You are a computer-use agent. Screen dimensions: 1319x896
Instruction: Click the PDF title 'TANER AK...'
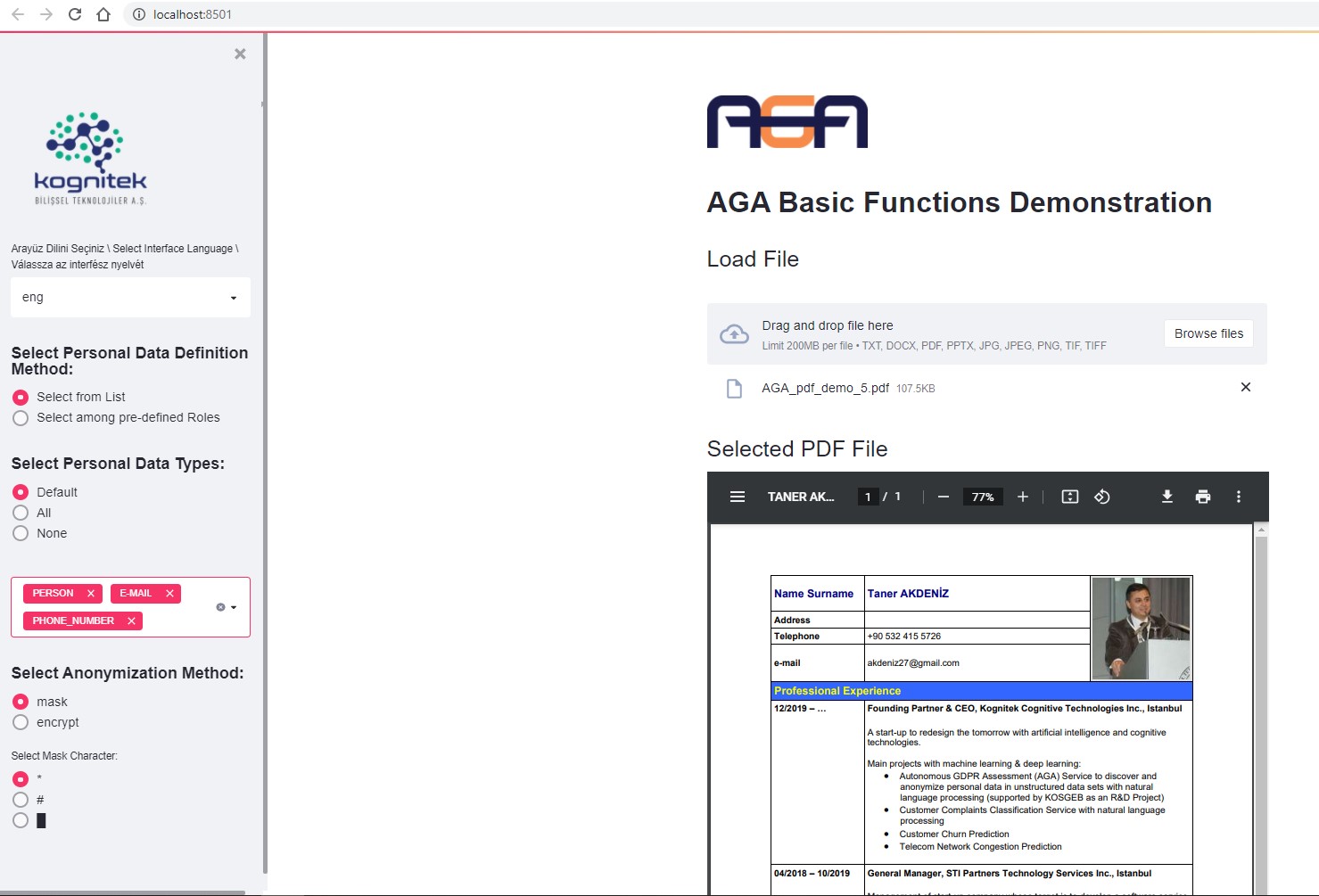801,497
